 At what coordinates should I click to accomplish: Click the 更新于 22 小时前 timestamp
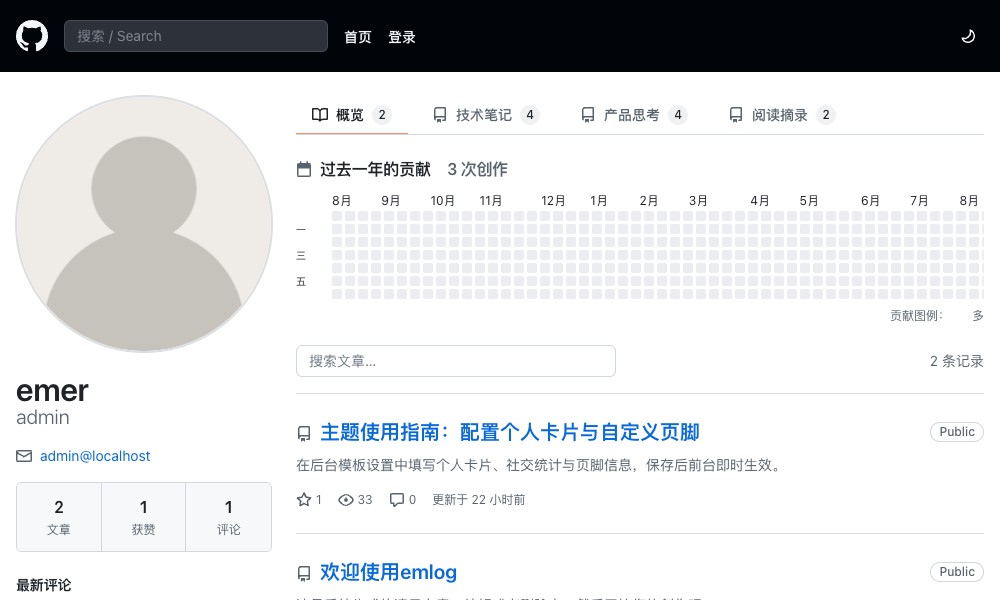click(x=479, y=500)
